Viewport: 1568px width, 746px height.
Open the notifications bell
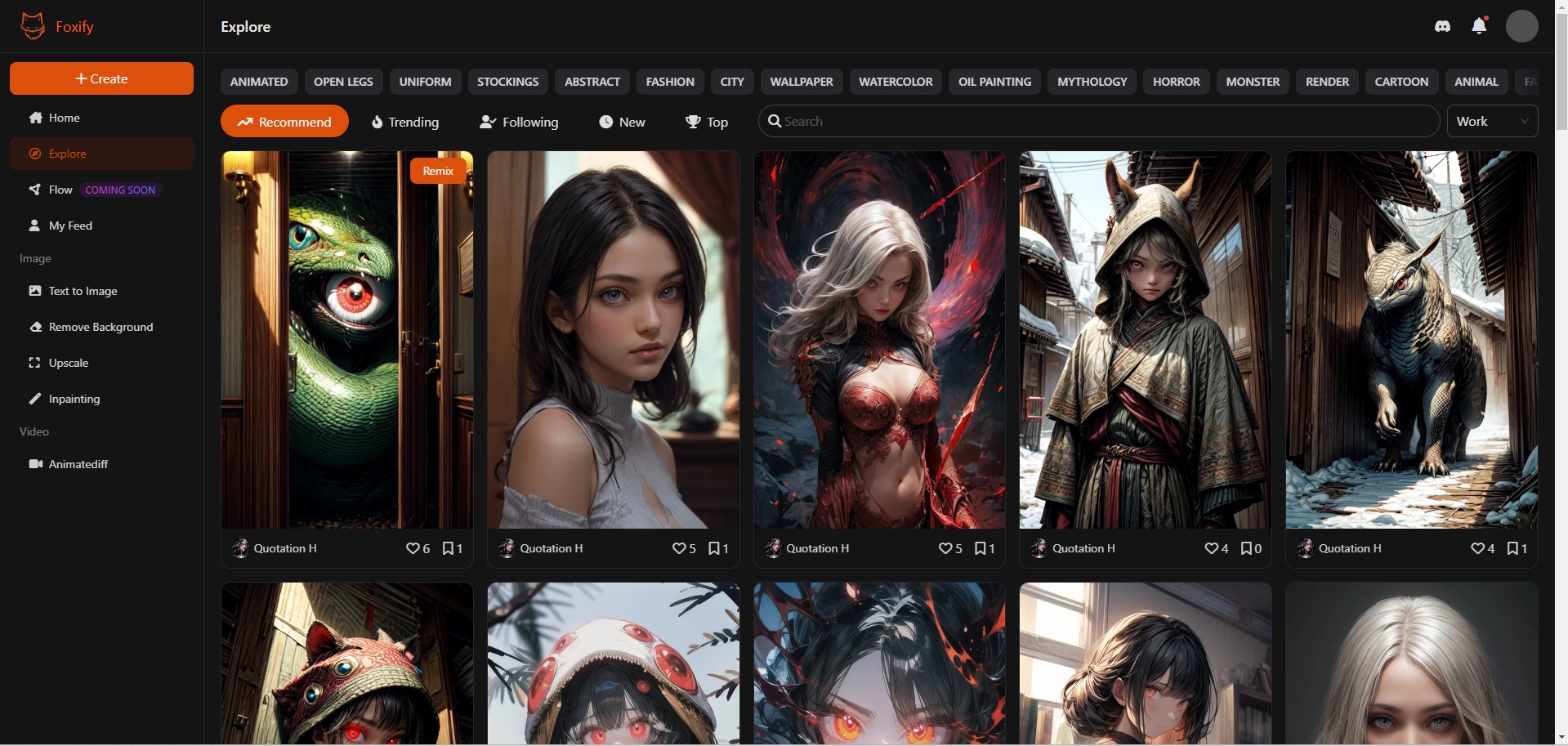(x=1479, y=26)
